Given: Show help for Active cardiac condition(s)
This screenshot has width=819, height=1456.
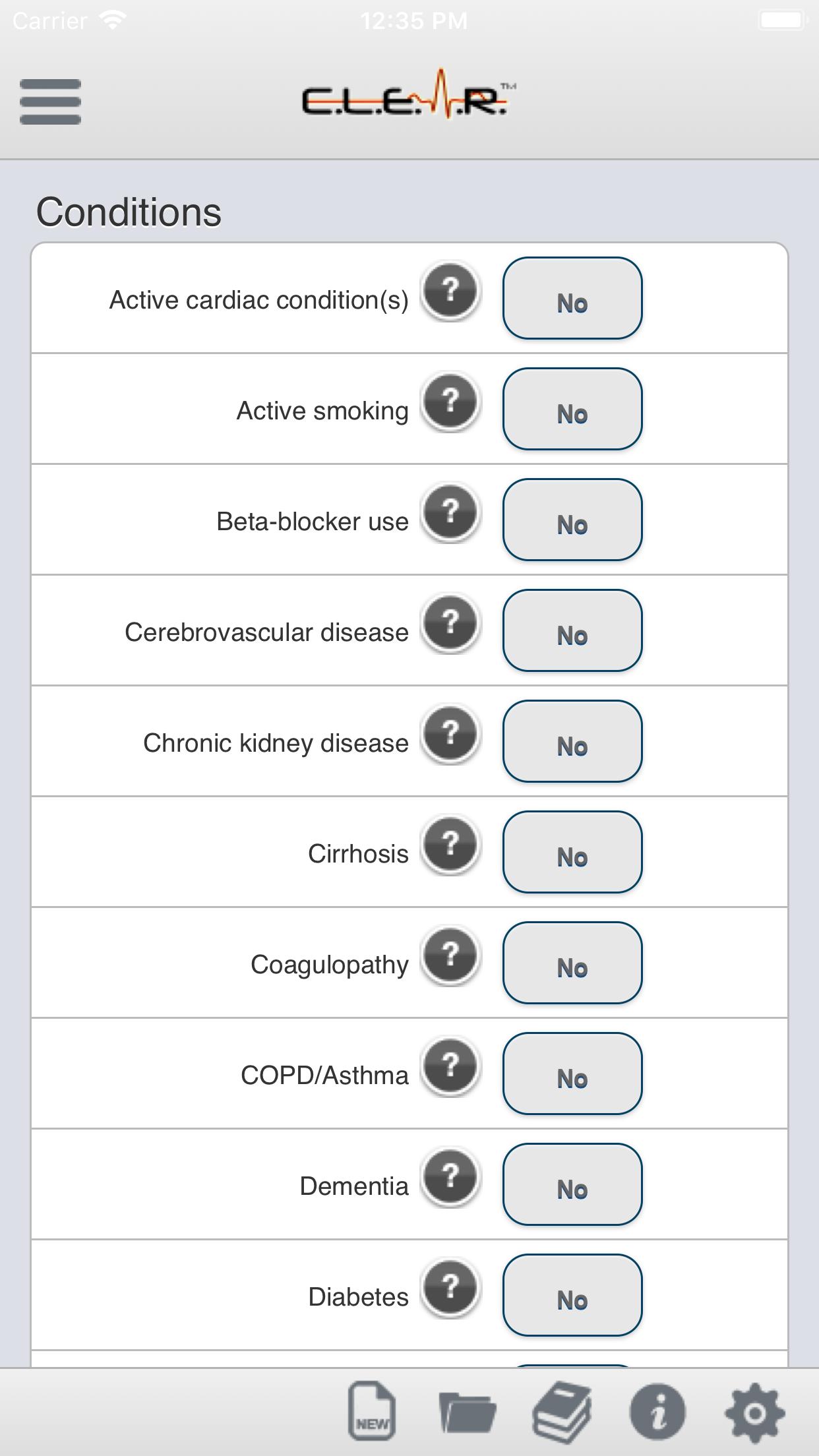Looking at the screenshot, I should click(451, 291).
